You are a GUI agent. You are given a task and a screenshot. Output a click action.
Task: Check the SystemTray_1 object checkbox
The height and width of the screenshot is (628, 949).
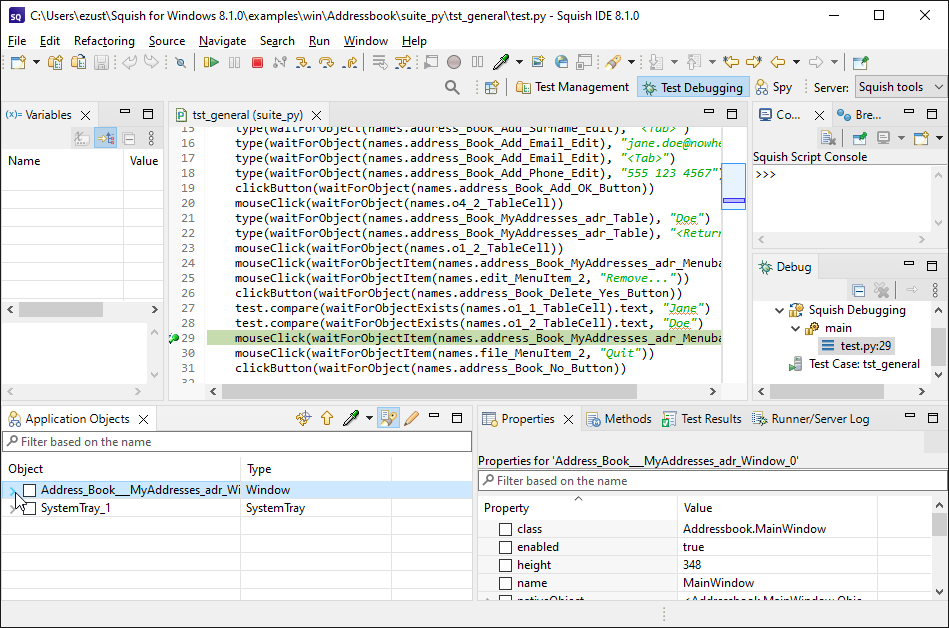[29, 508]
